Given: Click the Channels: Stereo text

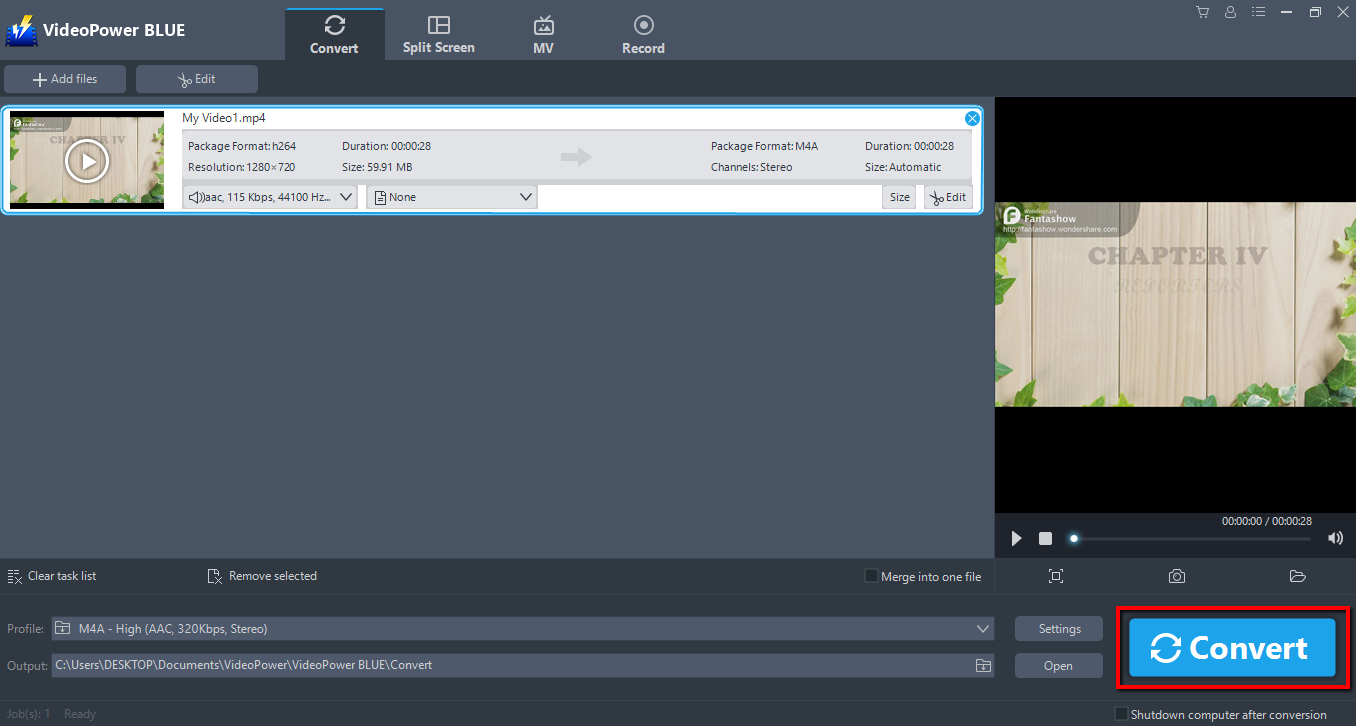Looking at the screenshot, I should click(x=751, y=167).
